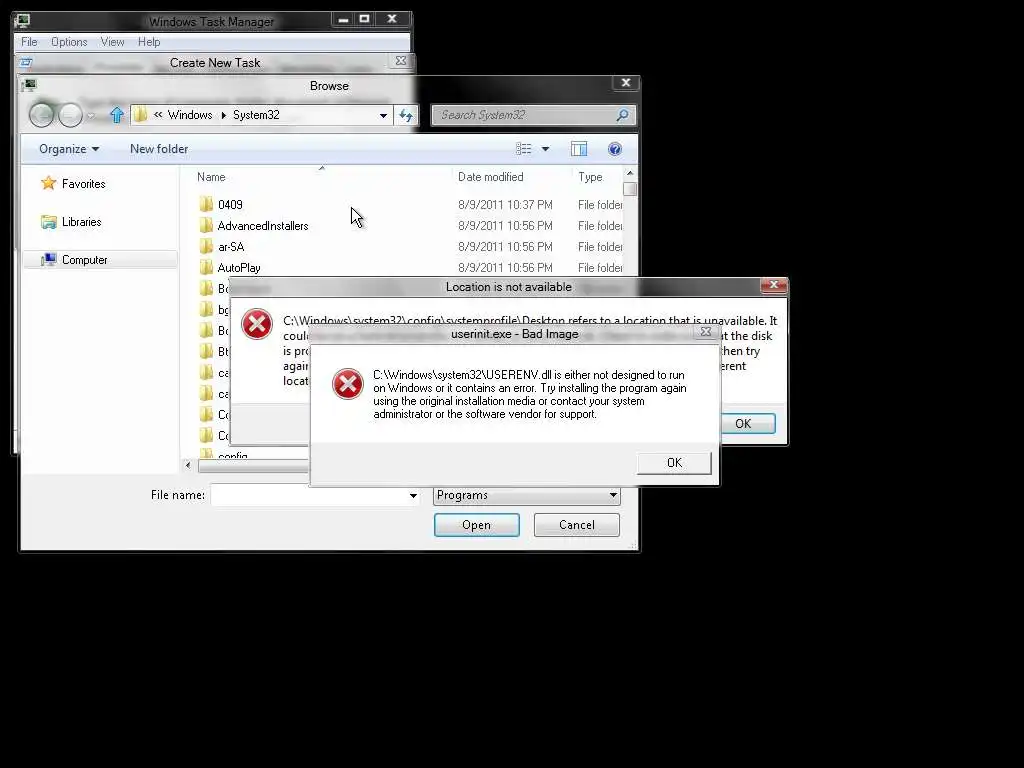Screen dimensions: 1024x768
Task: Click File folder type of ar-SA row
Action: point(600,247)
